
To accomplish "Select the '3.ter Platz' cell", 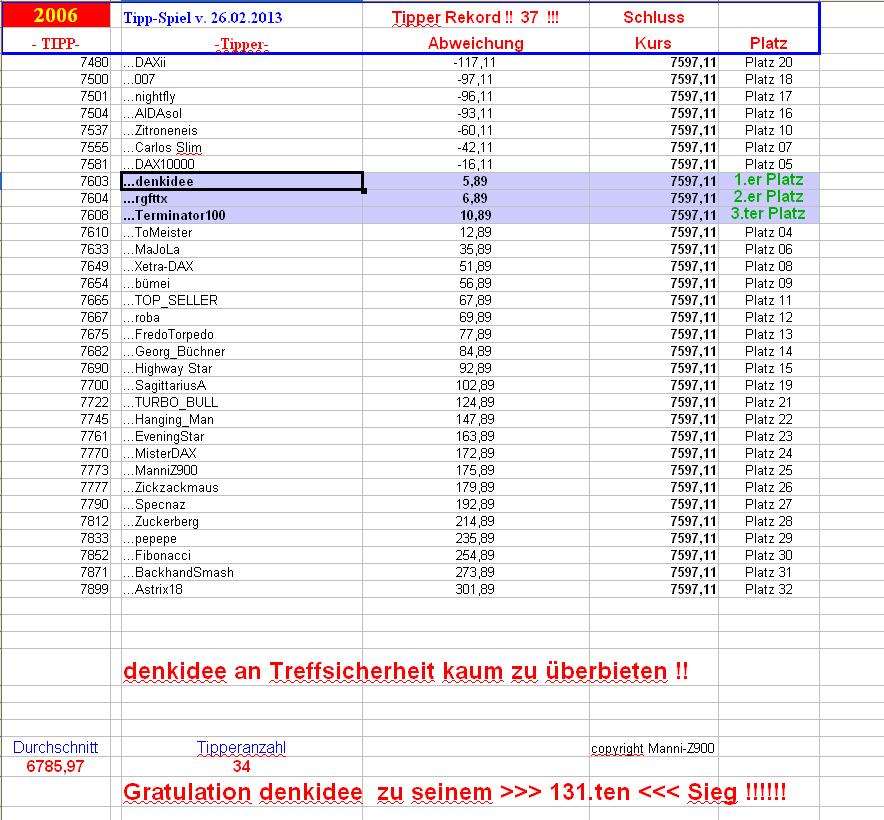I will click(x=768, y=214).
